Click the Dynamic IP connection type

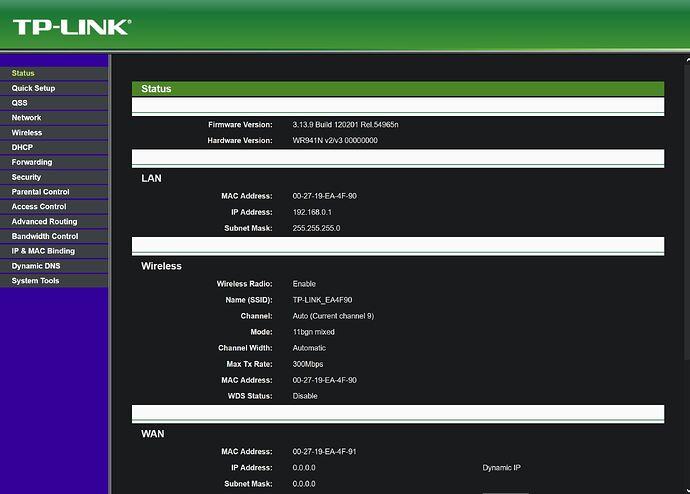[502, 468]
